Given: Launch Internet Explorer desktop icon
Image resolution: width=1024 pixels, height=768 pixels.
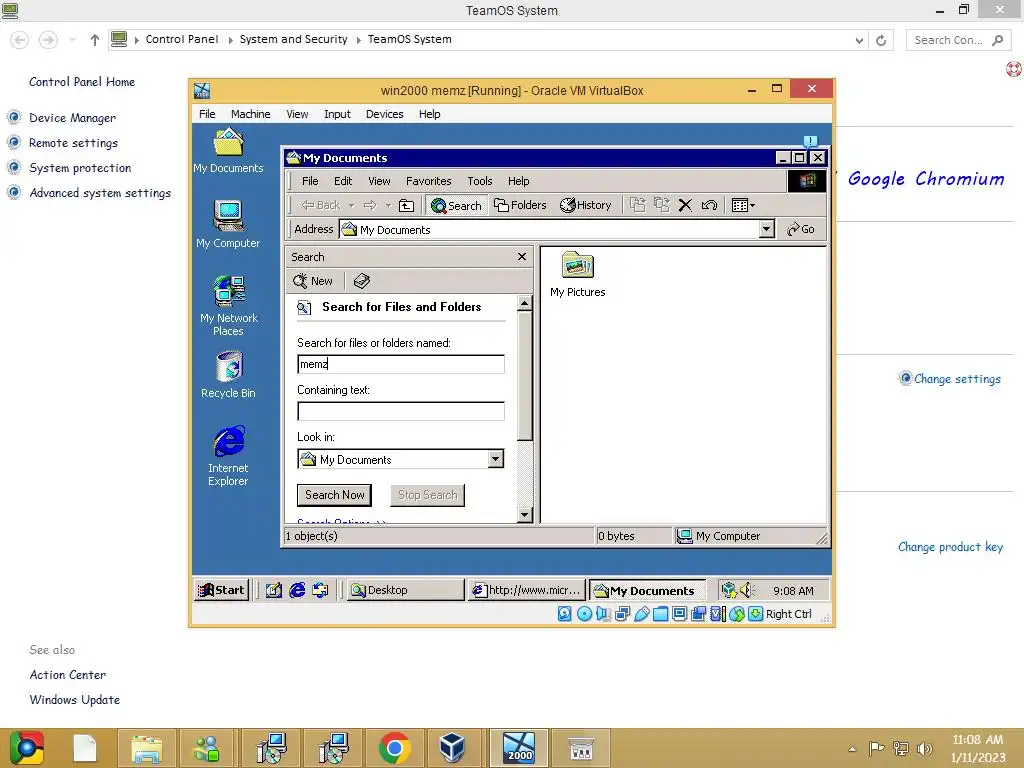Looking at the screenshot, I should 228,456.
